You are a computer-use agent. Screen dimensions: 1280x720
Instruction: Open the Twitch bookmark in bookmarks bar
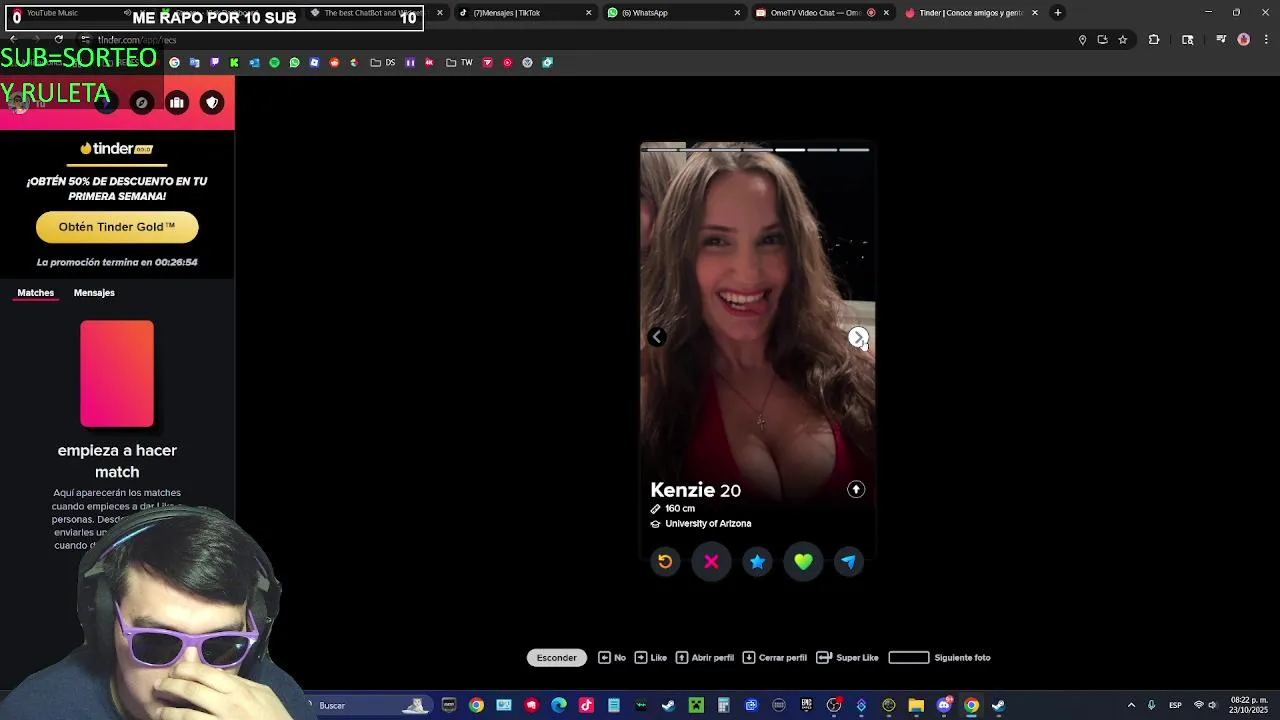(215, 63)
